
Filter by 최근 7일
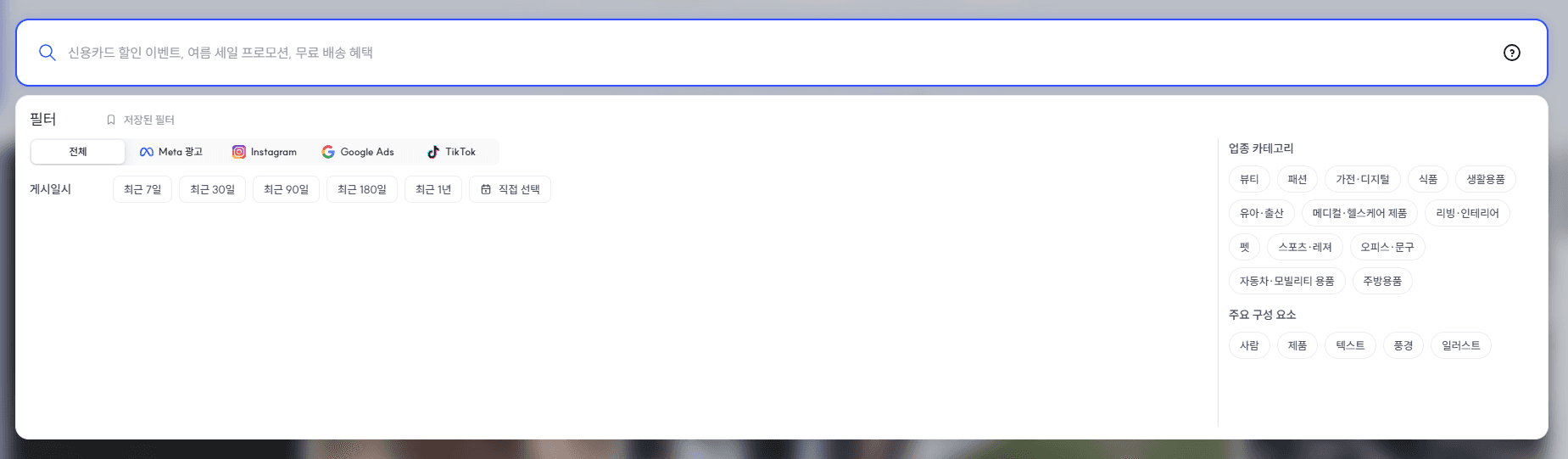click(142, 189)
